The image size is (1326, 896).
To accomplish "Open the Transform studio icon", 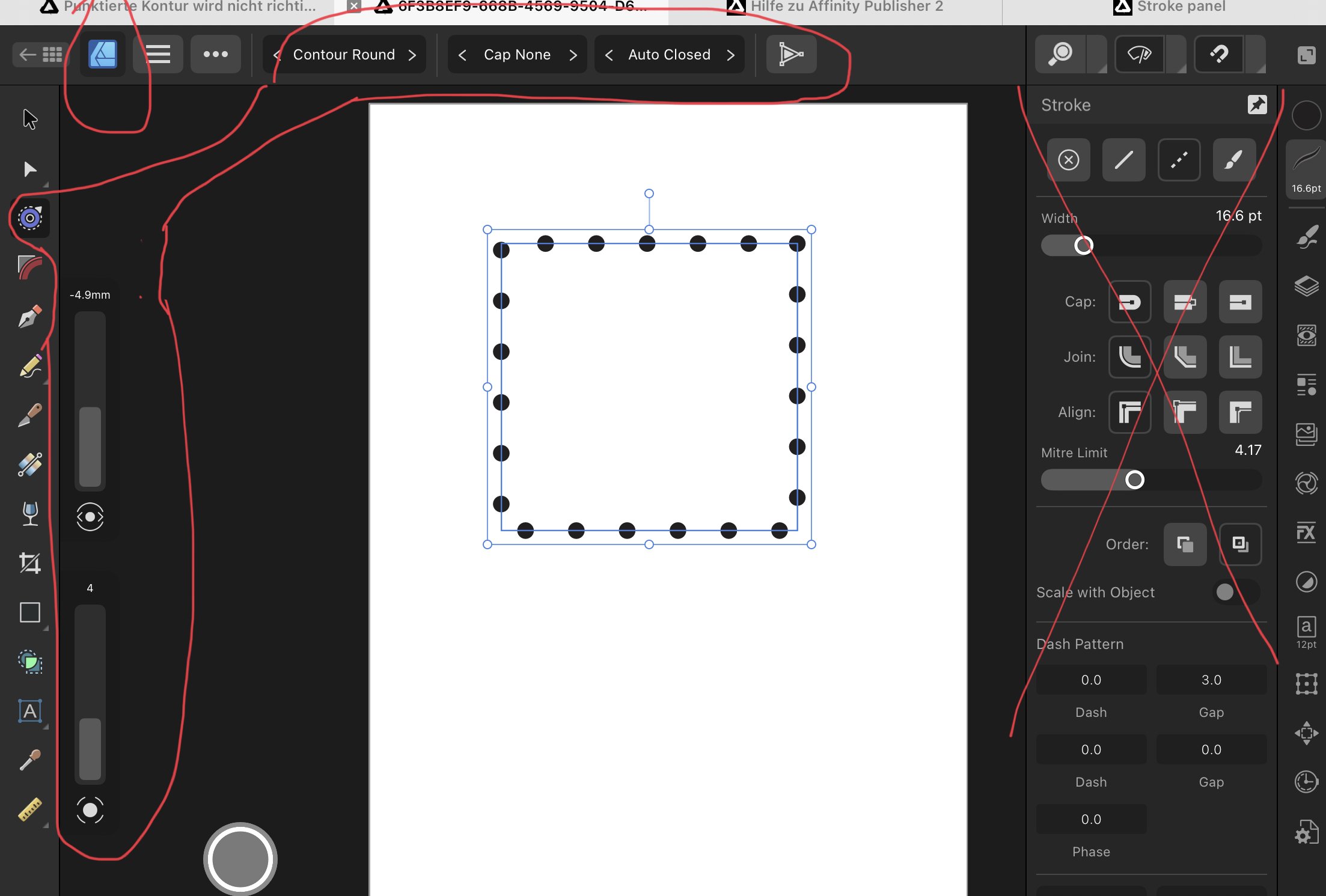I will (1306, 683).
